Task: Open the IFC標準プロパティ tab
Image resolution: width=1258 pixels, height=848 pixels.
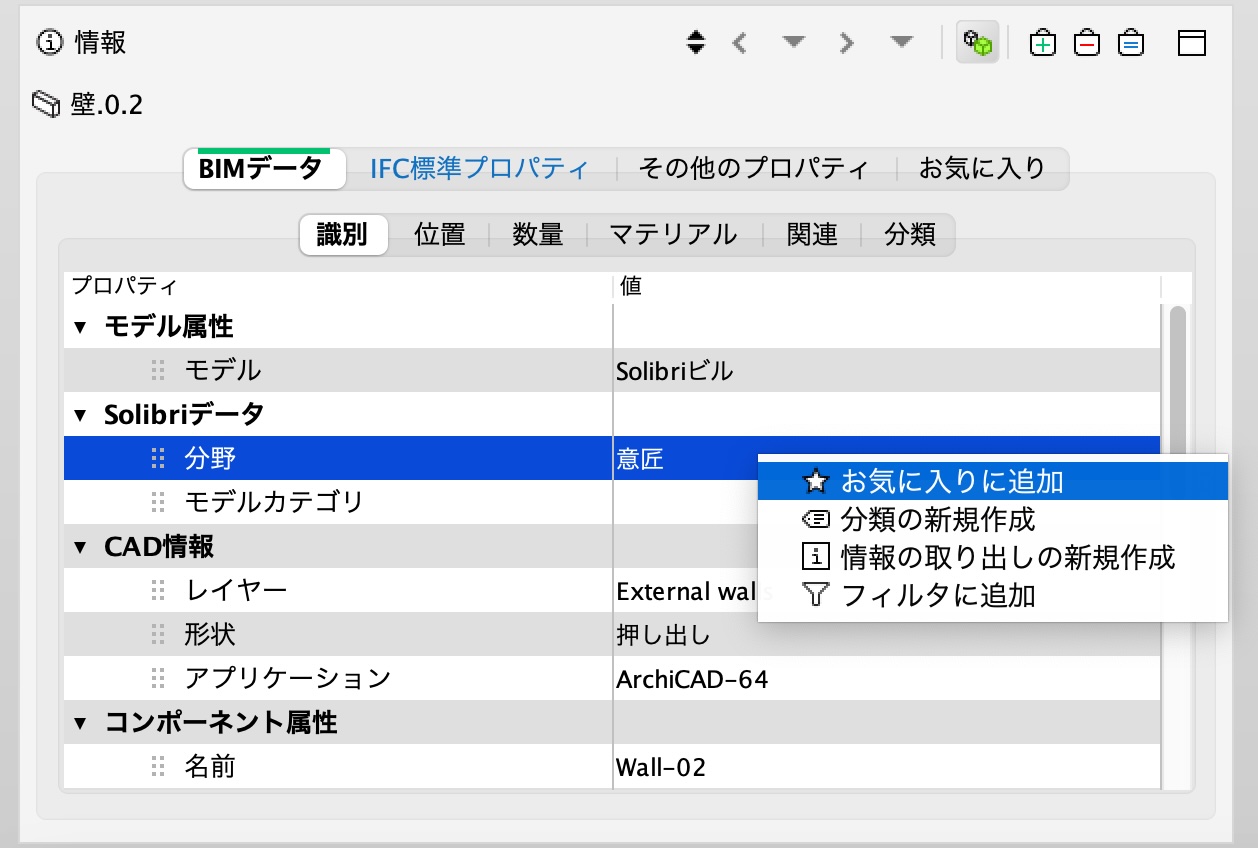Action: (479, 168)
